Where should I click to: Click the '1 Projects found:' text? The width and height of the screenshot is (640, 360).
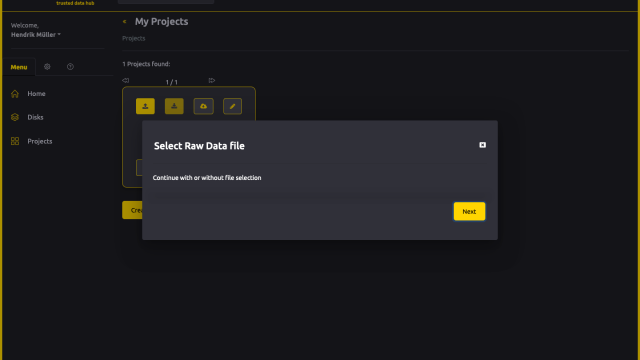146,64
